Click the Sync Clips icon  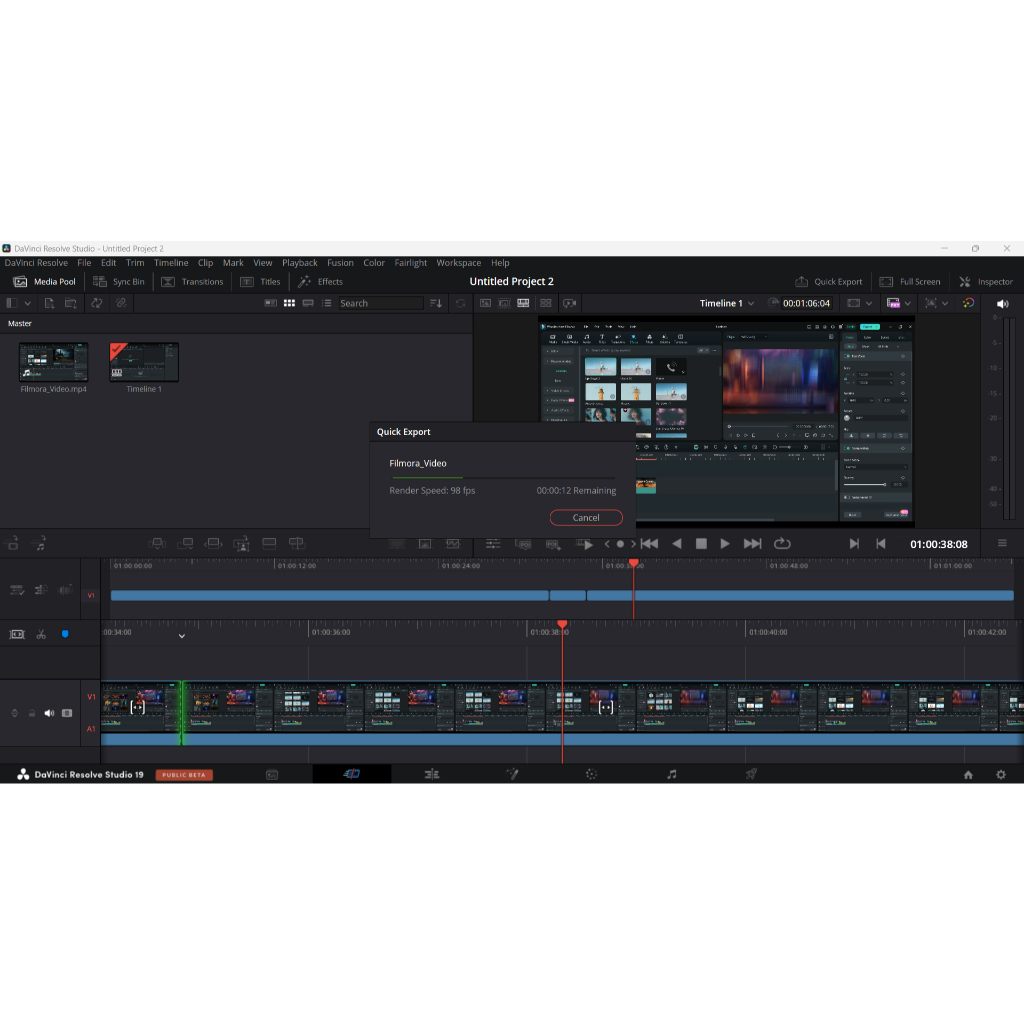[x=97, y=303]
